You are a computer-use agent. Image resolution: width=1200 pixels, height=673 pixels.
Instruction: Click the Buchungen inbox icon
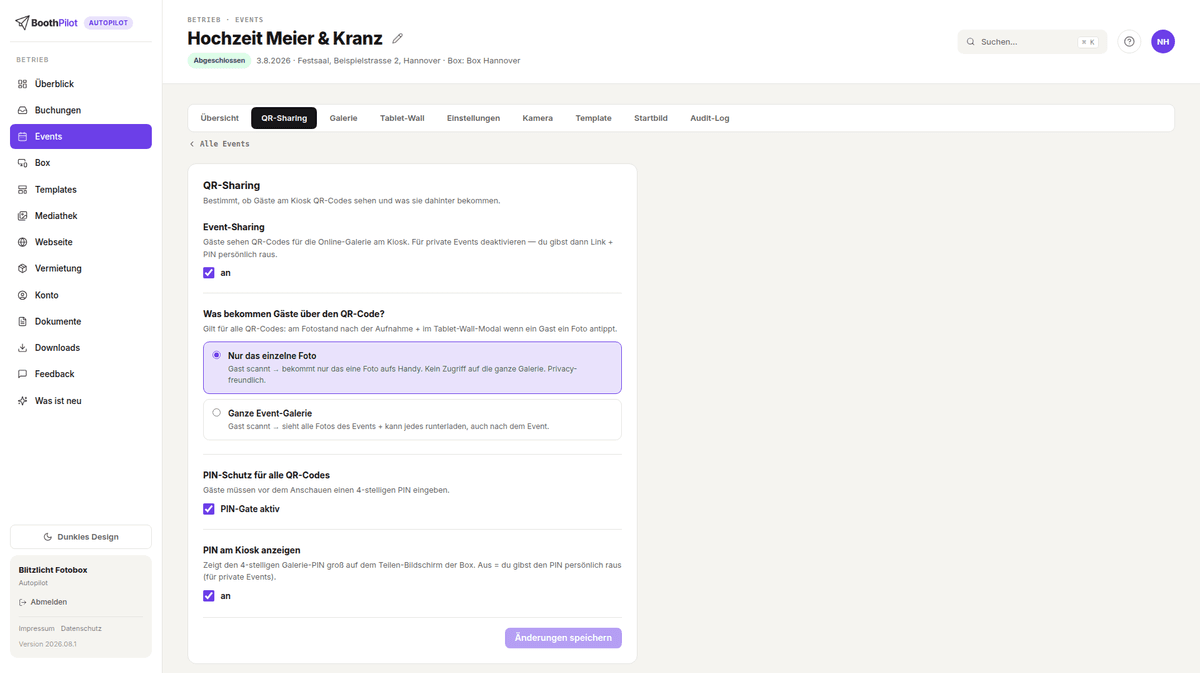pos(23,110)
